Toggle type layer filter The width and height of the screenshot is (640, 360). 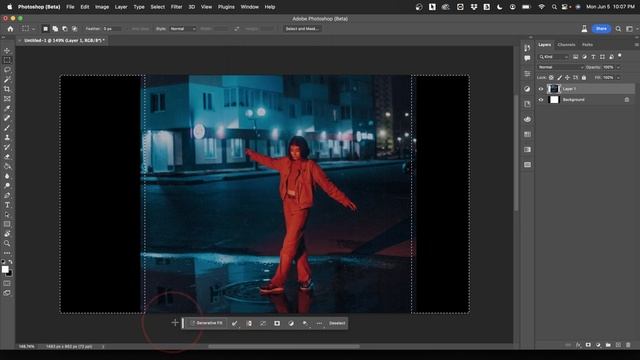[x=593, y=57]
